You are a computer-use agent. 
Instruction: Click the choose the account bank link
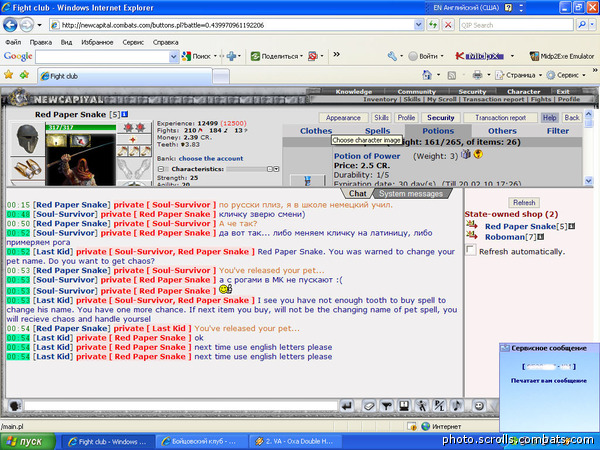pyautogui.click(x=210, y=158)
